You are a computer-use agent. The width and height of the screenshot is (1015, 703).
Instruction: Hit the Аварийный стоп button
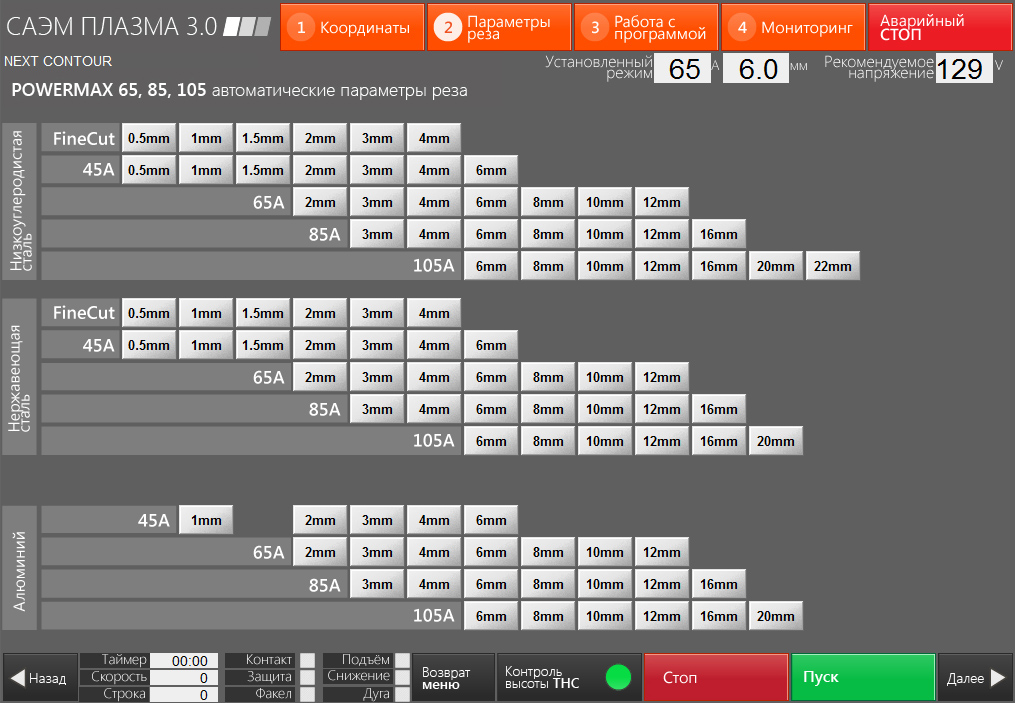pos(941,27)
